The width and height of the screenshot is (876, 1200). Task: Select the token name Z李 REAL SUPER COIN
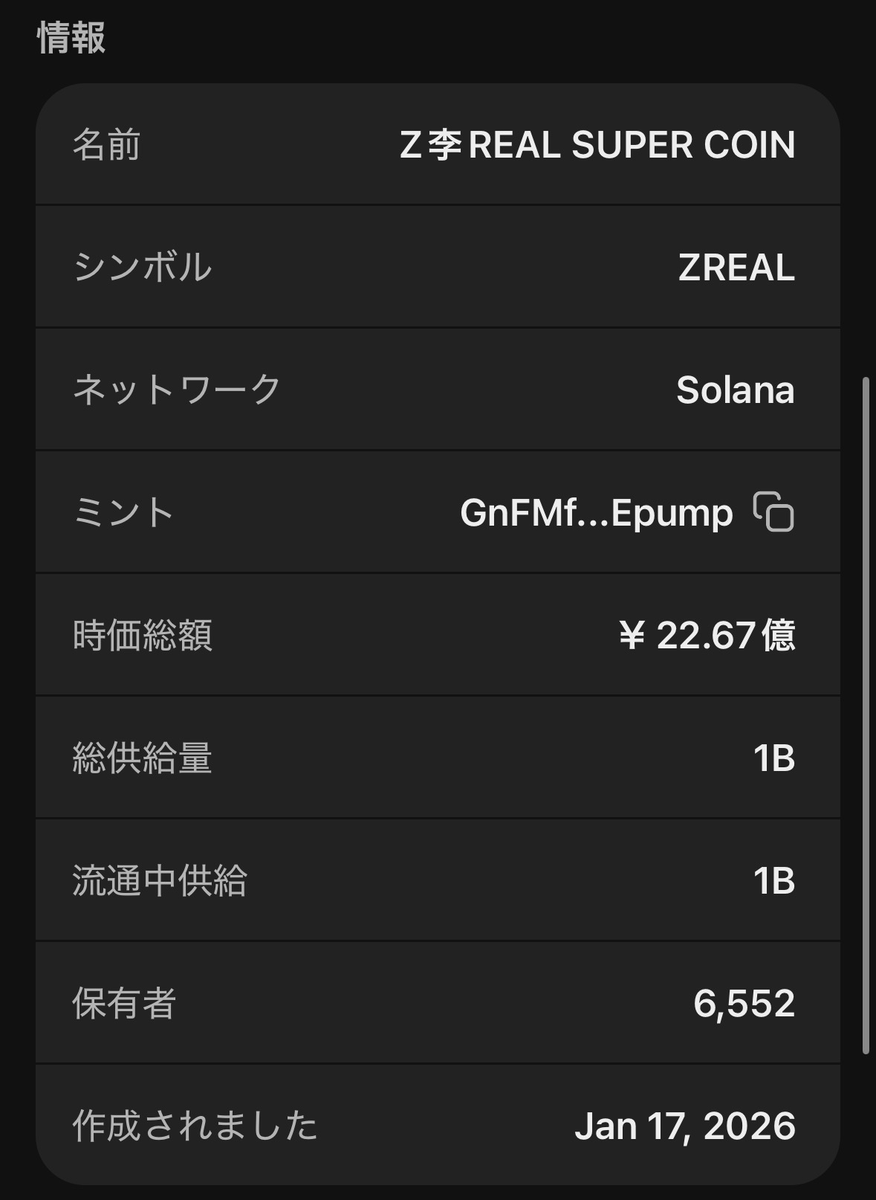597,146
